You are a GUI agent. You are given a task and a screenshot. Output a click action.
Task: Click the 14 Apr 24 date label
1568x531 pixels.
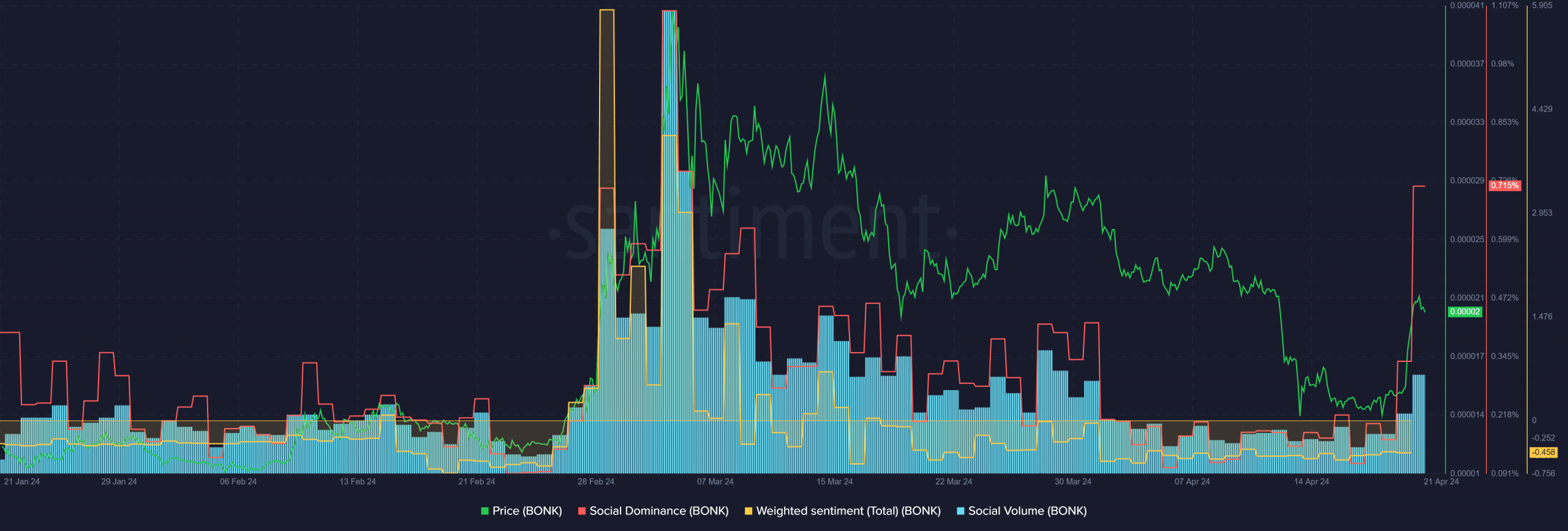1311,482
